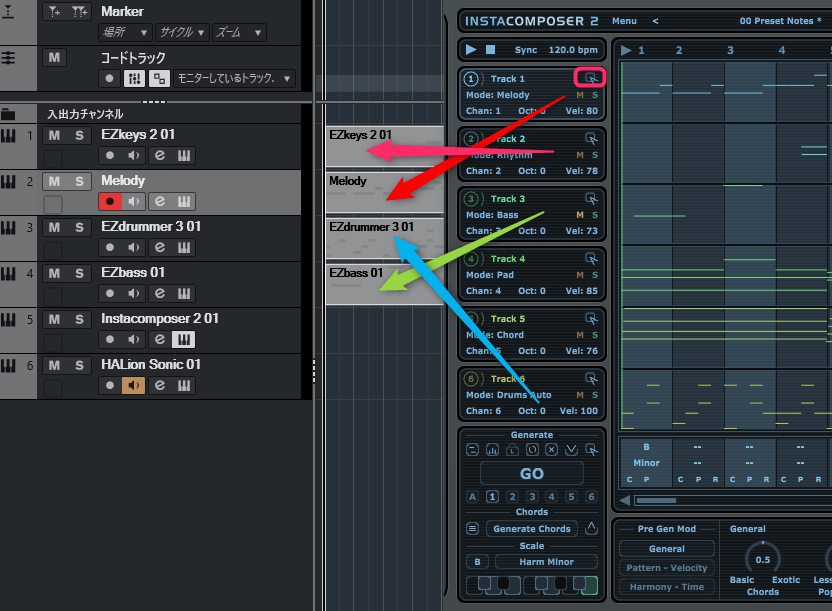The image size is (832, 611).
Task: Solo the EZbass 01 track
Action: (79, 273)
